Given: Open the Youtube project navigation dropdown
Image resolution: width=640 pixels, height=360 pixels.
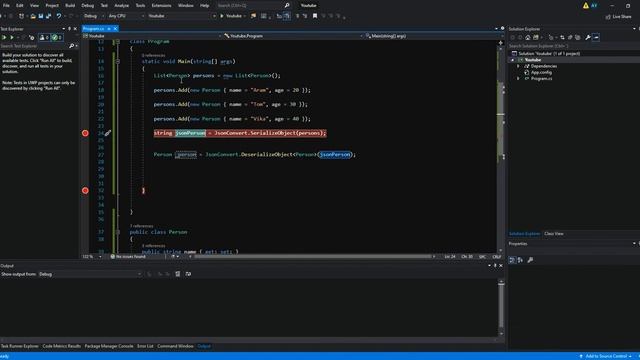Looking at the screenshot, I should coord(152,36).
